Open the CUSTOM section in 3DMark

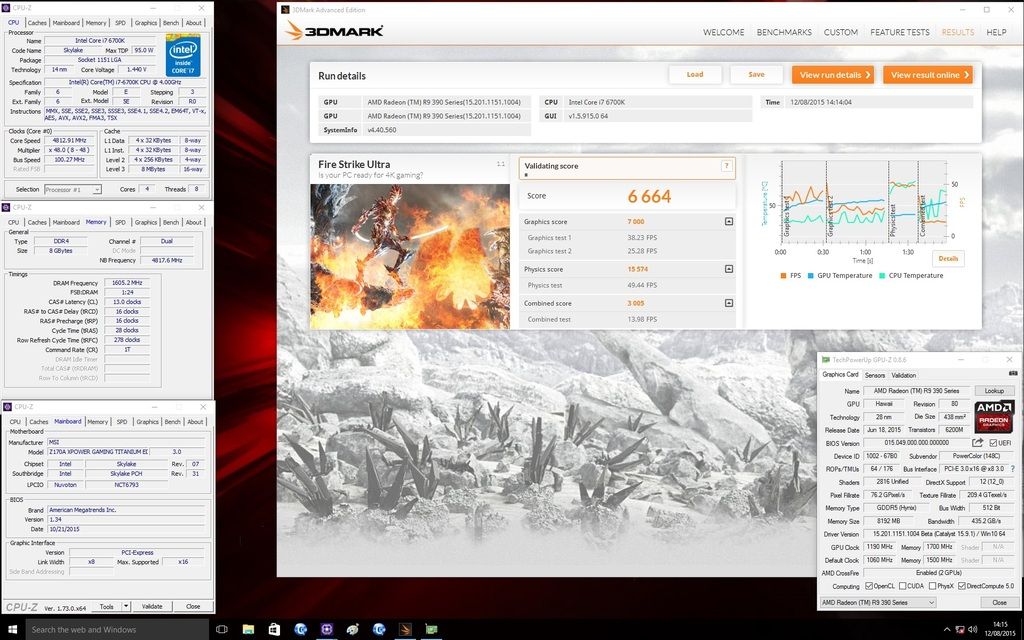(840, 32)
